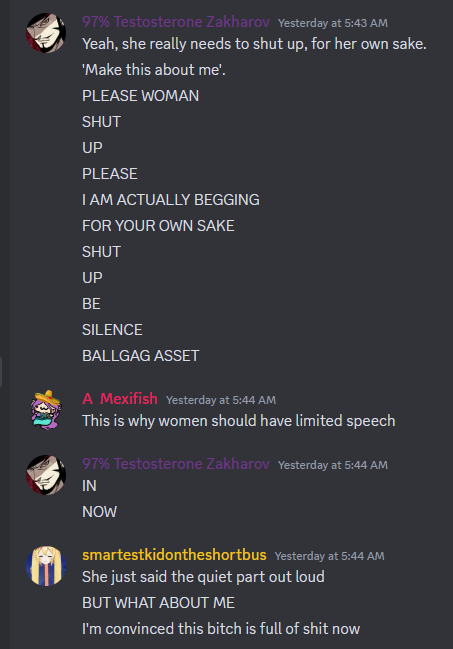
Task: Click the I AM ACTUALLY BEGGING message
Action: pyautogui.click(x=171, y=200)
